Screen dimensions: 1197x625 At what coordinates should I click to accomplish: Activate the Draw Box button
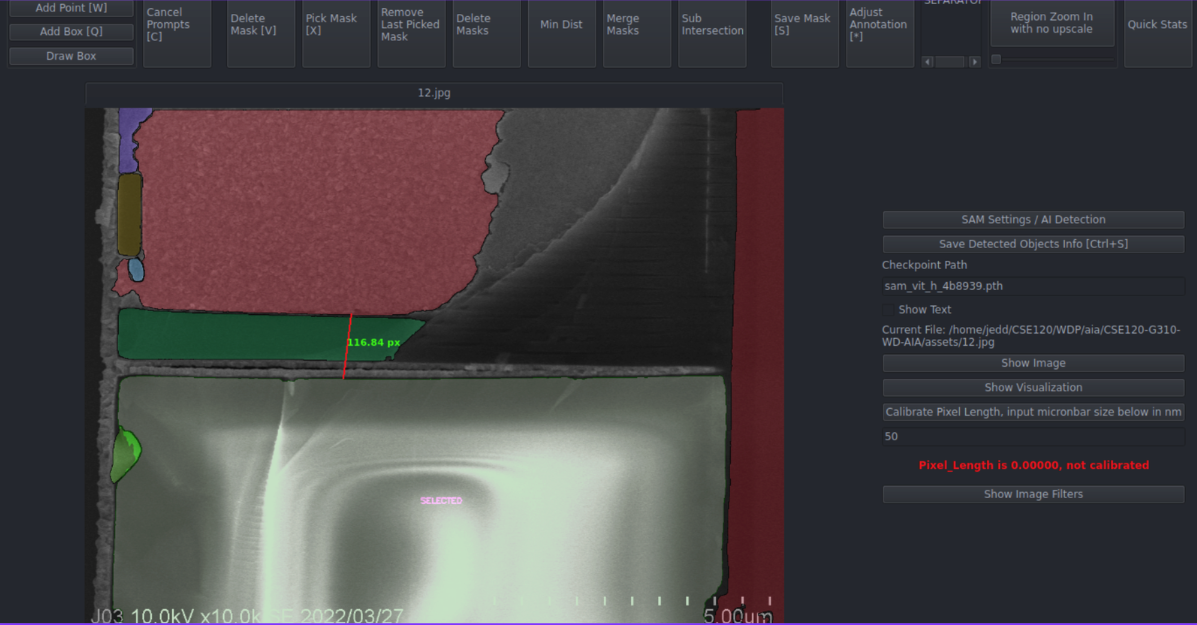click(x=71, y=56)
